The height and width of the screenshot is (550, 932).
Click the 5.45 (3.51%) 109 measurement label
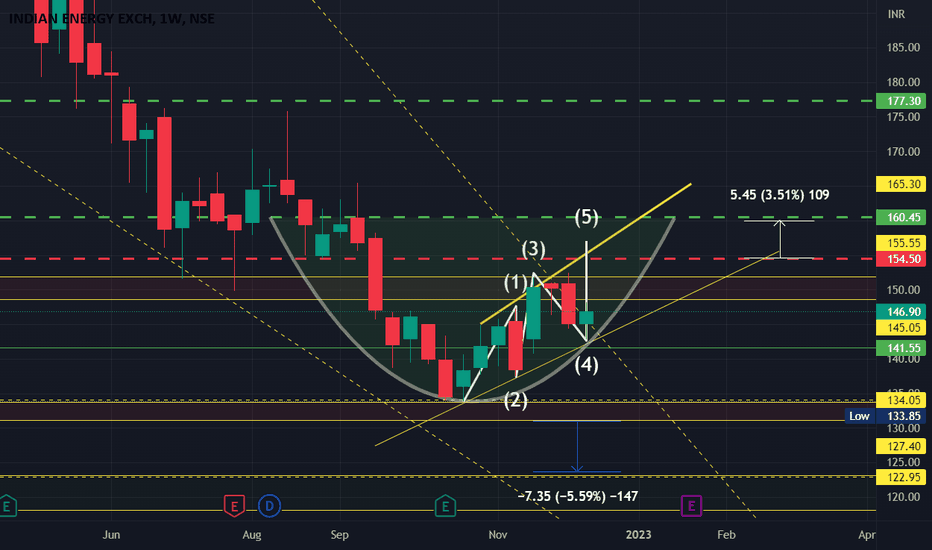(x=779, y=195)
